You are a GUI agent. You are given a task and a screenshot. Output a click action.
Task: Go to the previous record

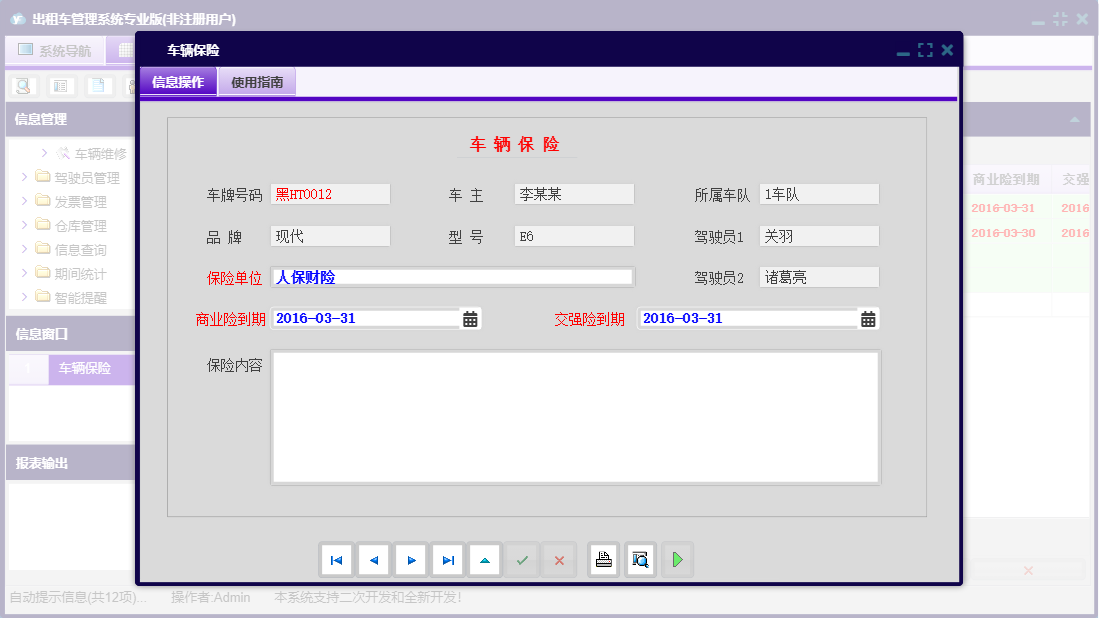click(374, 560)
